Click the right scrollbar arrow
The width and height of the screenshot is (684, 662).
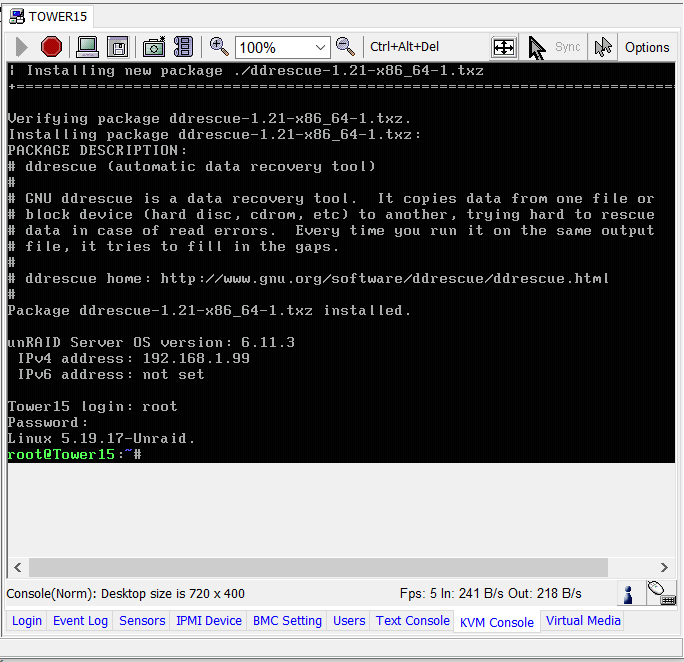pyautogui.click(x=664, y=567)
